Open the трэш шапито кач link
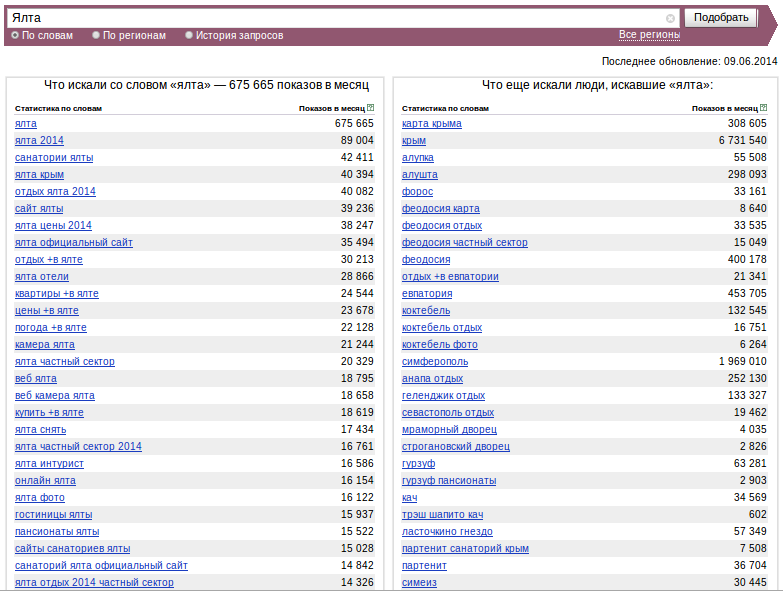Screen dimensions: 783x591 point(442,514)
